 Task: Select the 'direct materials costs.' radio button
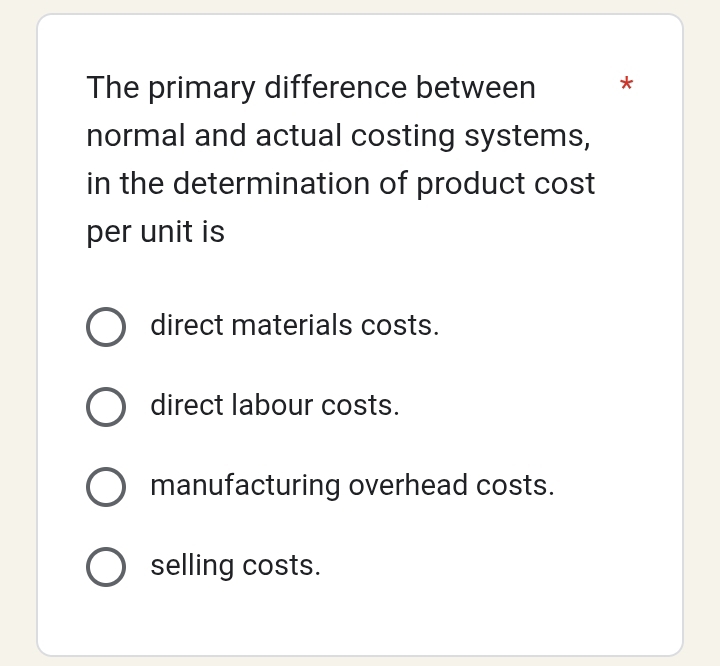[106, 327]
